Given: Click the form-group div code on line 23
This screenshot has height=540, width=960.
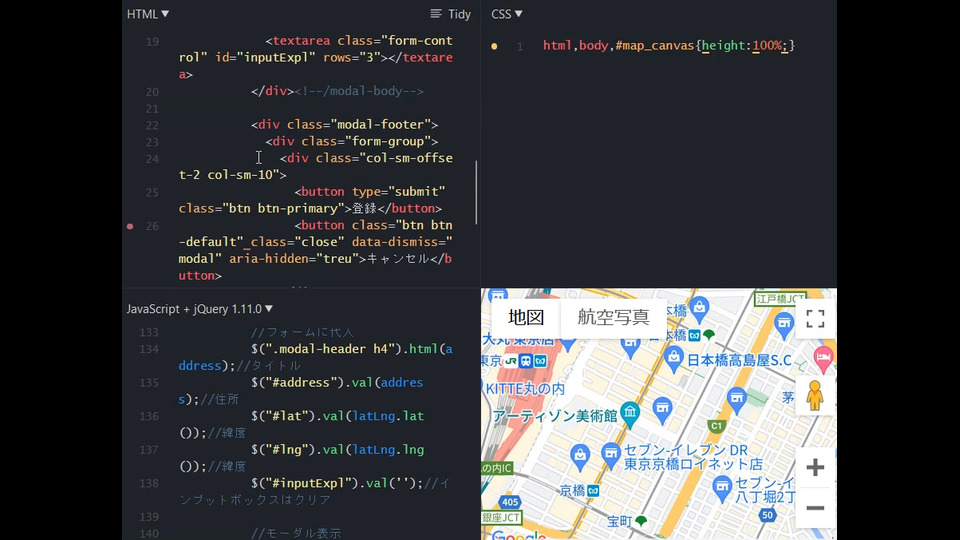Looking at the screenshot, I should coord(351,141).
